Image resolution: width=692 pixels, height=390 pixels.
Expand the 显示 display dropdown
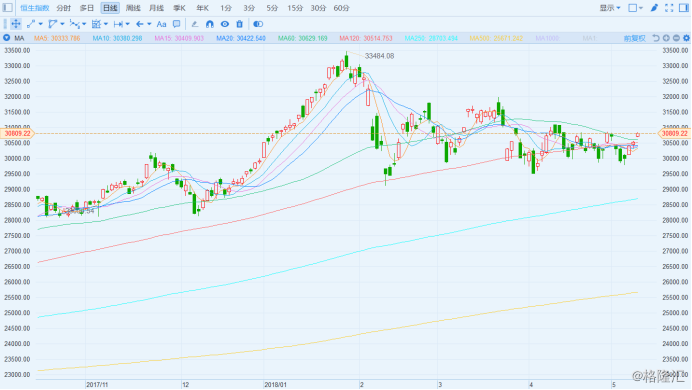click(610, 8)
